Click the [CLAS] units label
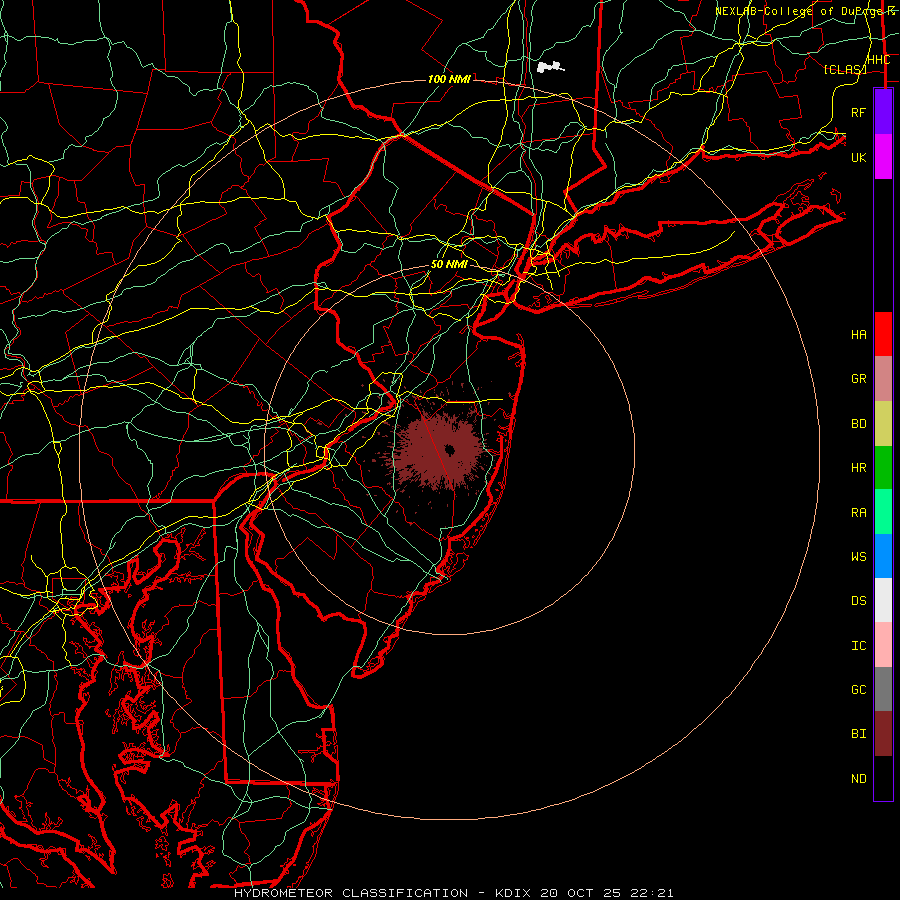900x900 pixels. coord(845,69)
